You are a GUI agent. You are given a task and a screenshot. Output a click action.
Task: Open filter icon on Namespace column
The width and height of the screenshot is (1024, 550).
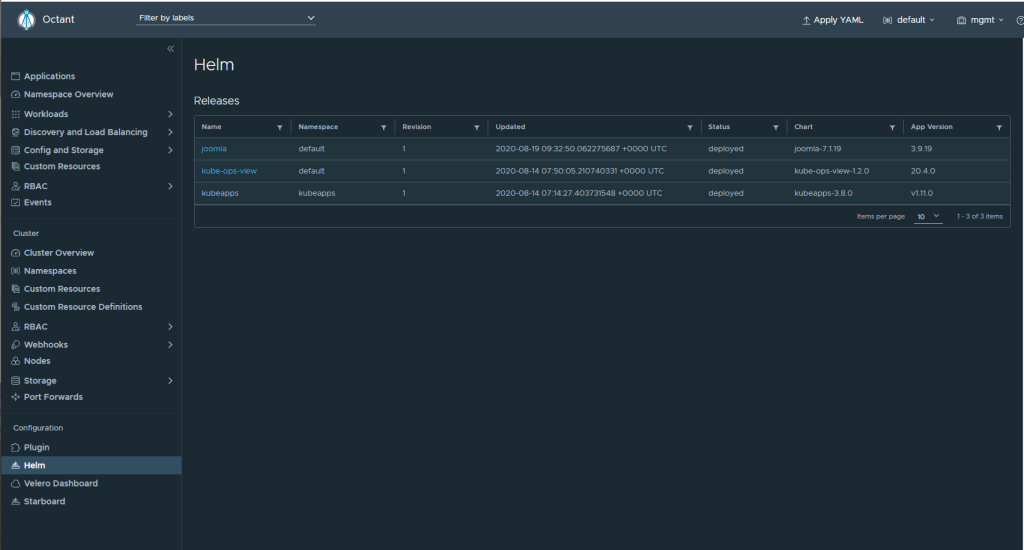(x=383, y=128)
